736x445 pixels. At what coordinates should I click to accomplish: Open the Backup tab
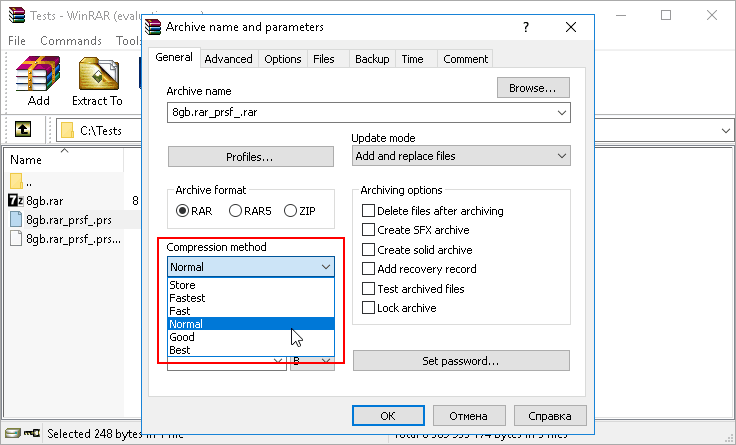pos(372,59)
